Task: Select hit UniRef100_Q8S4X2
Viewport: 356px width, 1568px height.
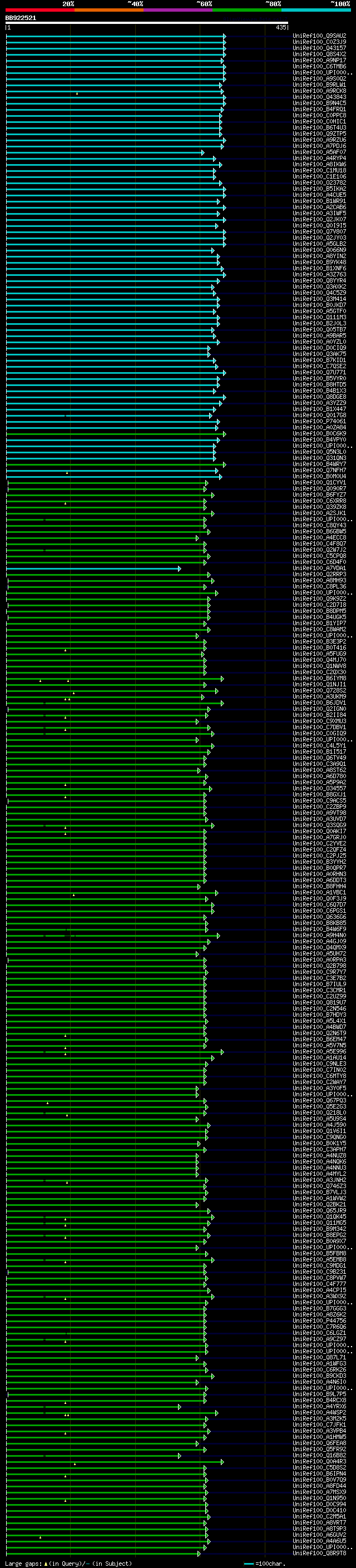Action: pos(319,54)
